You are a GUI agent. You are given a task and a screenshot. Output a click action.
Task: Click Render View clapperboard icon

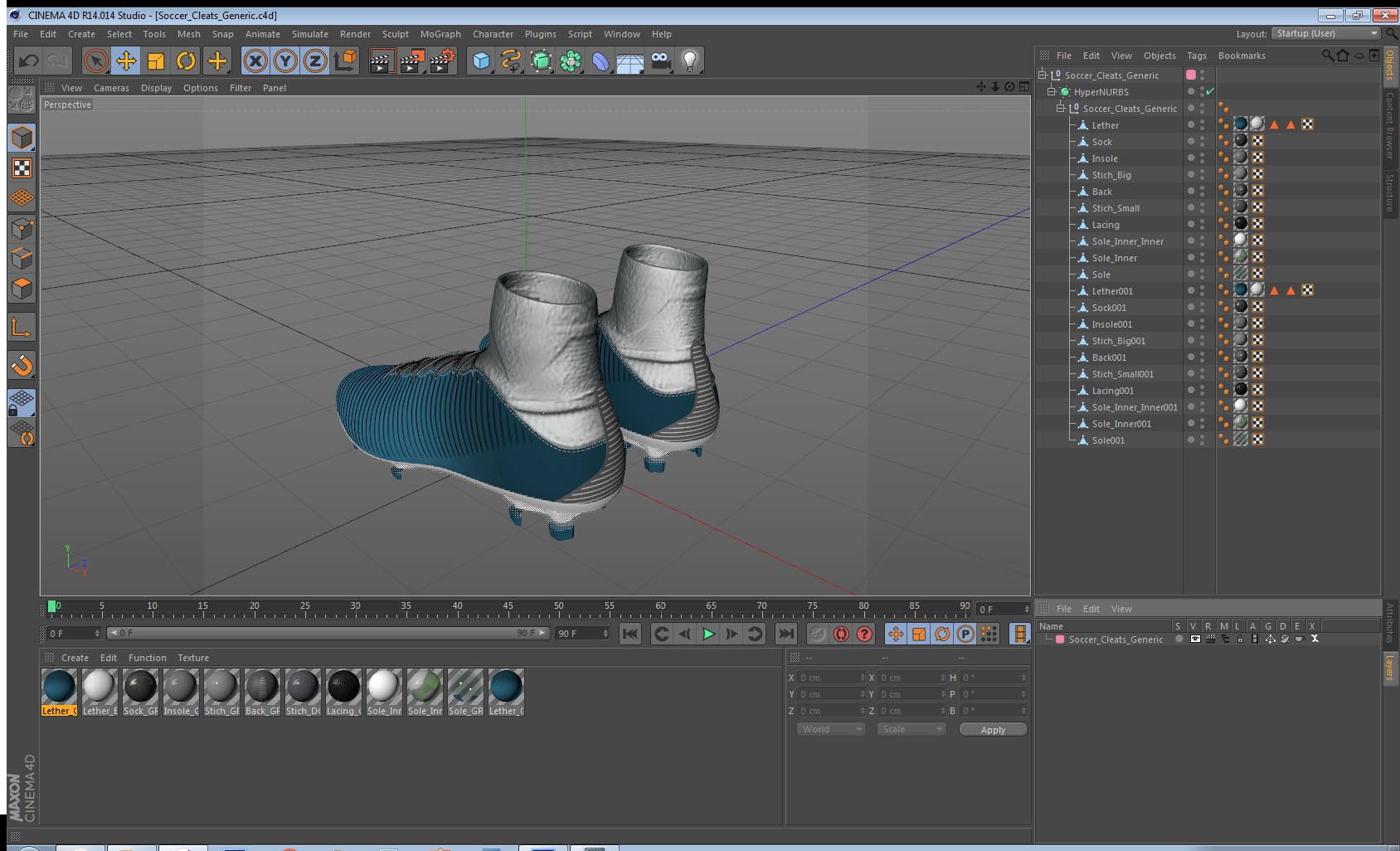pyautogui.click(x=382, y=61)
